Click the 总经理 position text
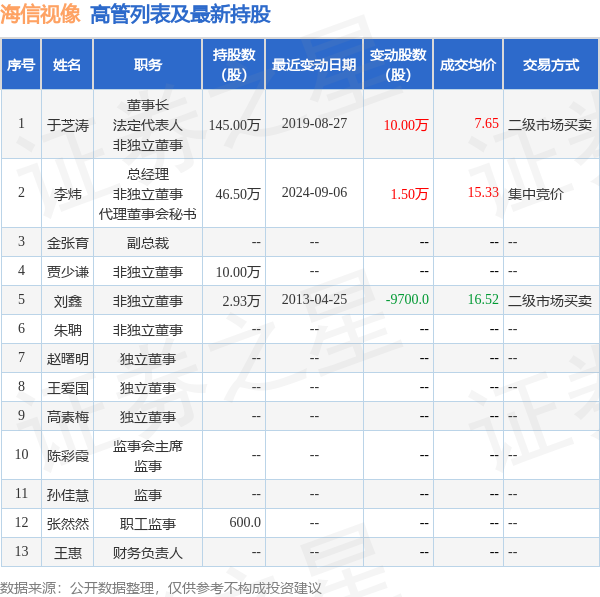This screenshot has width=600, height=597. click(148, 175)
